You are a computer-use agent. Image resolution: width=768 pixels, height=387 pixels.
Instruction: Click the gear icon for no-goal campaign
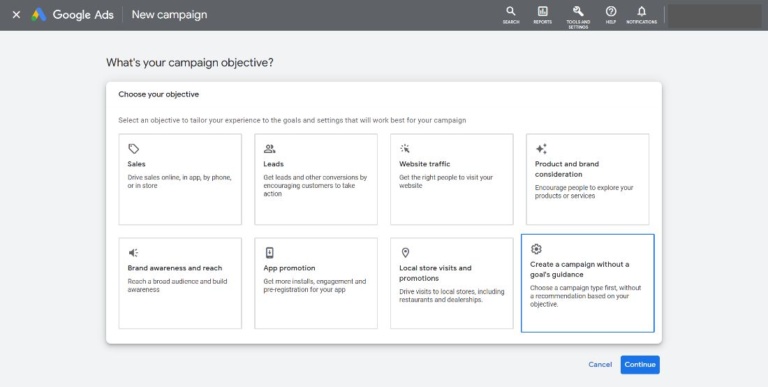click(x=536, y=249)
